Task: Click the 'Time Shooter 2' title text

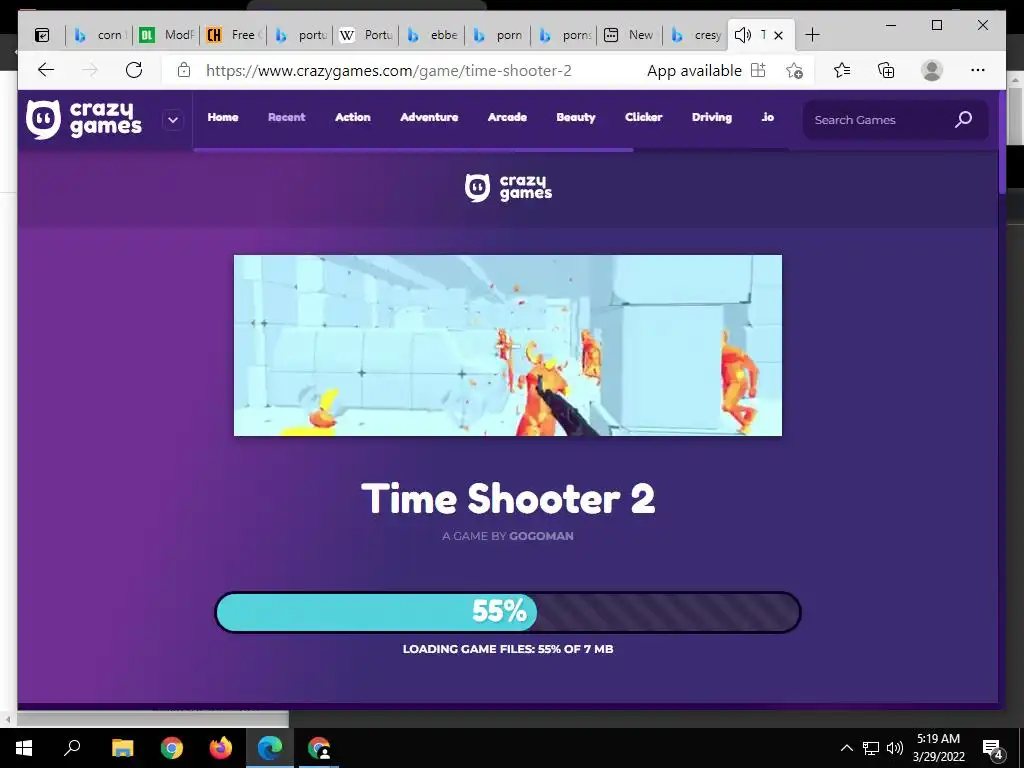Action: click(507, 498)
